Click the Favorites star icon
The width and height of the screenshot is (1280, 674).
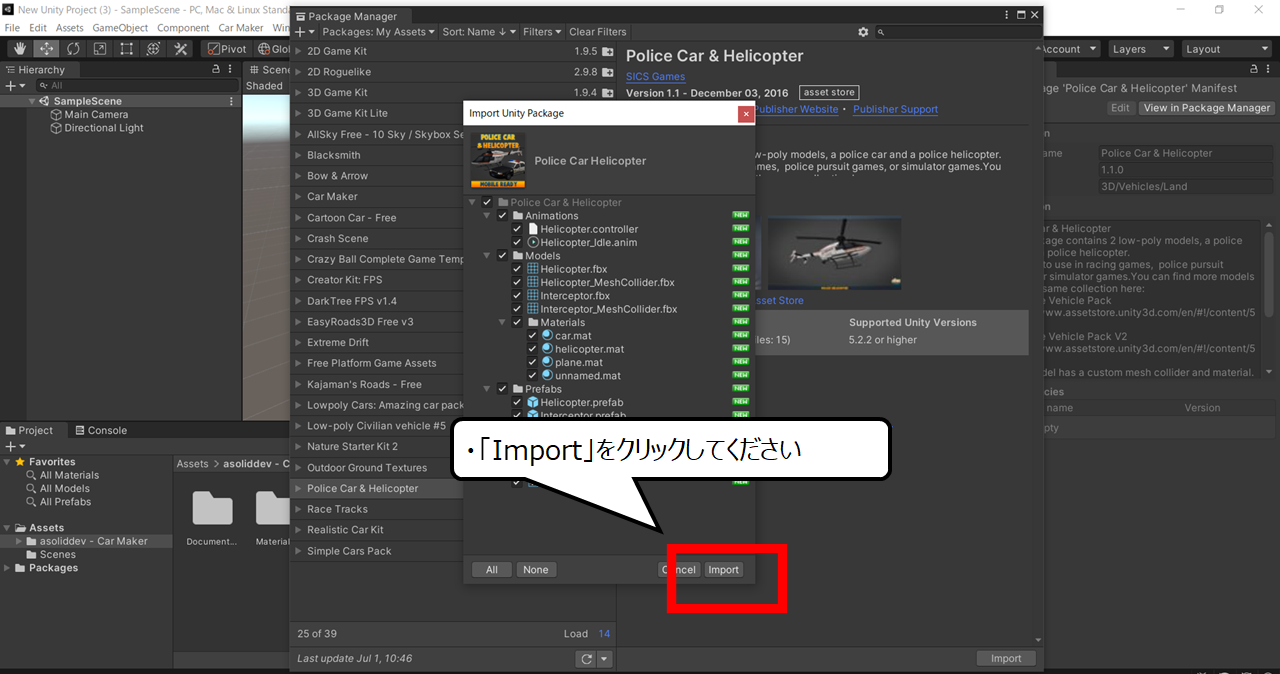click(20, 462)
